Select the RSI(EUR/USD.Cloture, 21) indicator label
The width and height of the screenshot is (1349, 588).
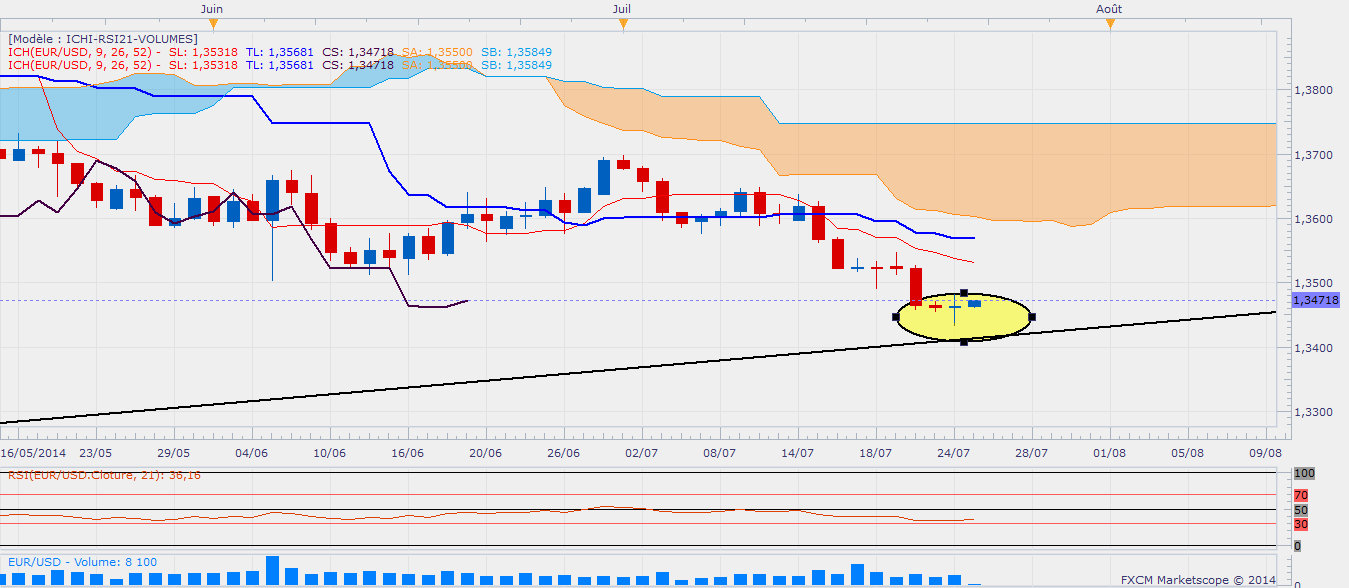pyautogui.click(x=105, y=476)
